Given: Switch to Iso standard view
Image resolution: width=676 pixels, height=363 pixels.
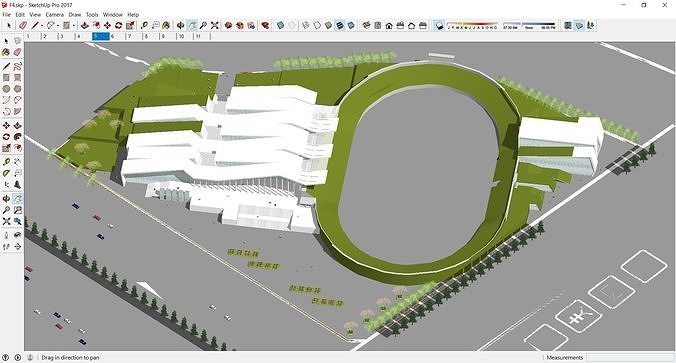Looking at the screenshot, I should [x=366, y=26].
